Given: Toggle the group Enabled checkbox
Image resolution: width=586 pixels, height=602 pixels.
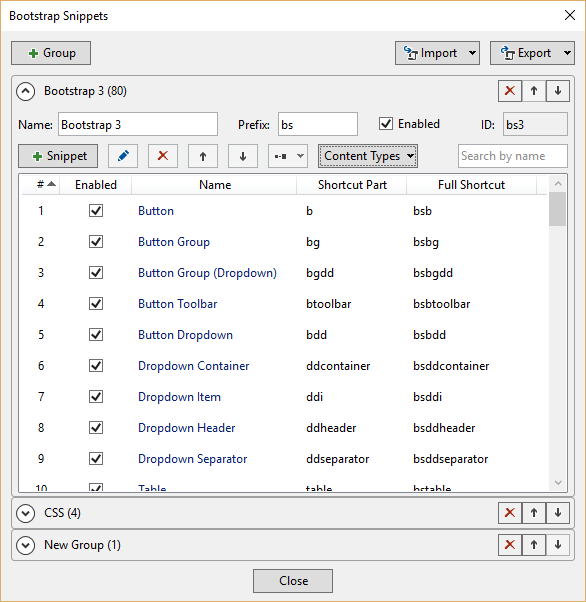Looking at the screenshot, I should pos(386,124).
